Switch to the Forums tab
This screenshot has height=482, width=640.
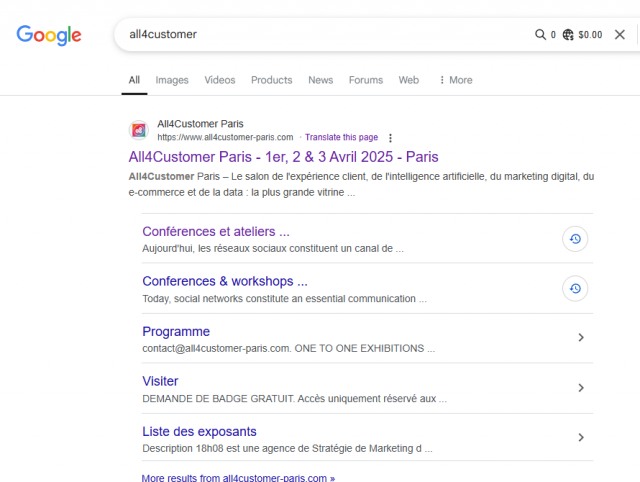366,80
